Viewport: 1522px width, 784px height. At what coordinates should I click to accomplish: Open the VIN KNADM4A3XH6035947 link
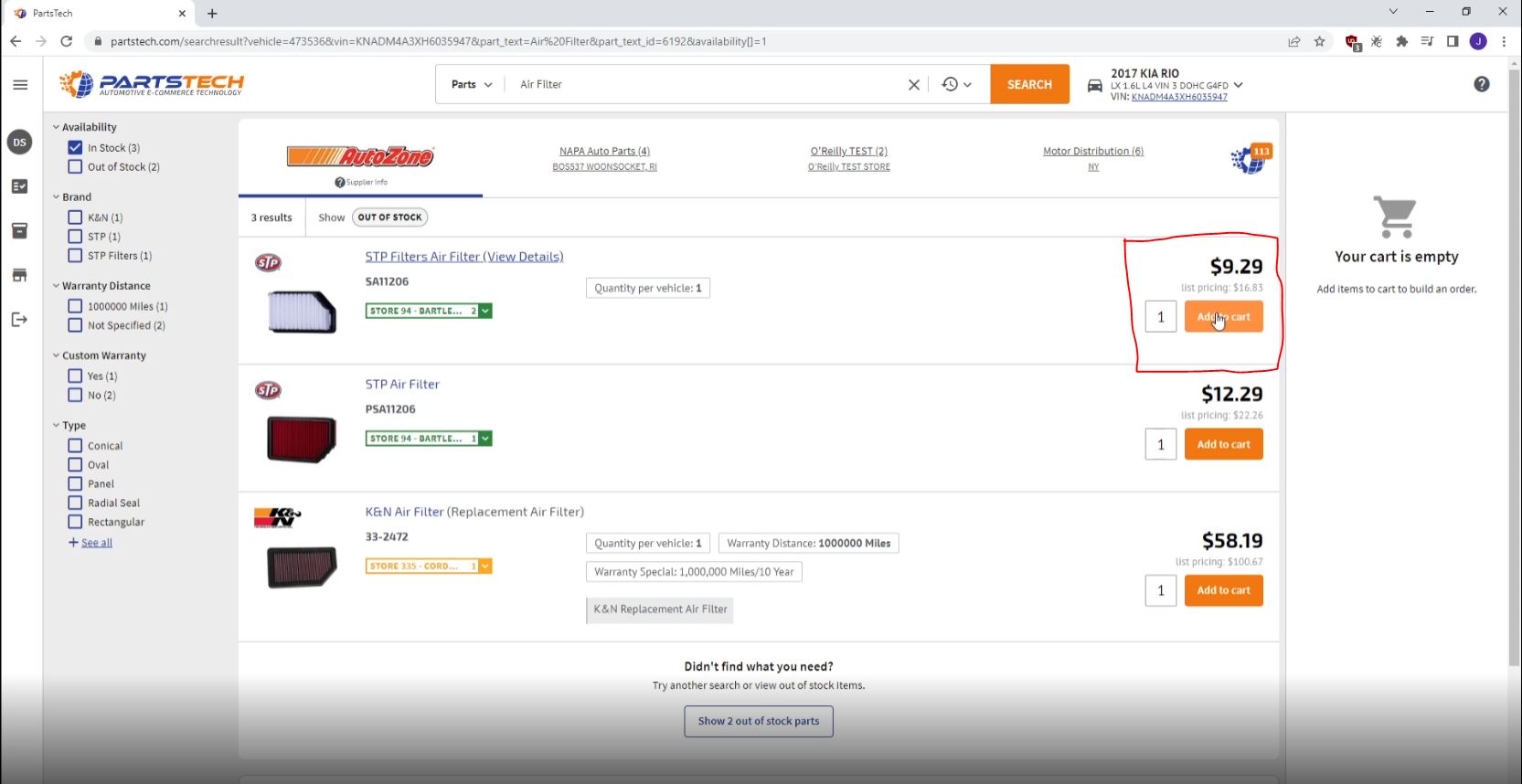(x=1179, y=97)
